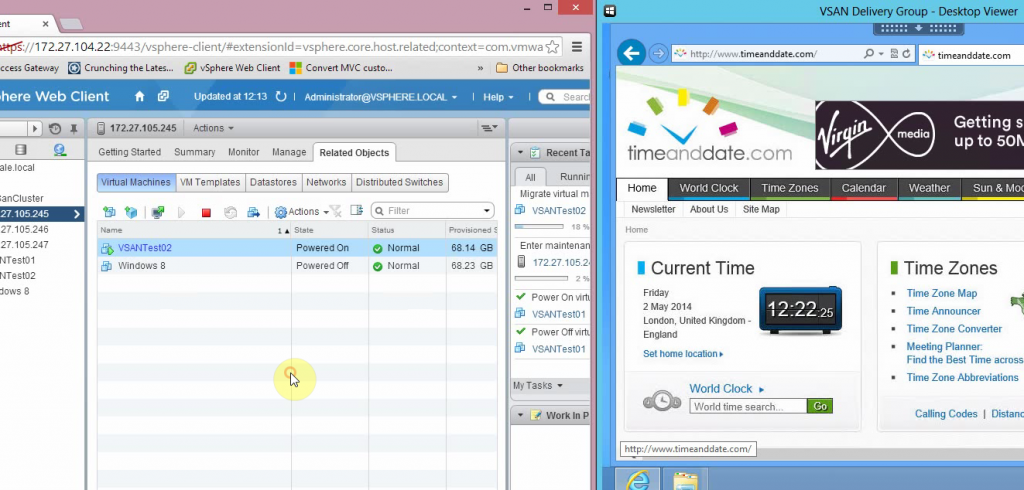Screen dimensions: 1024x490
Task: Click the Migrate virtual machine toolbar icon
Action: 254,212
